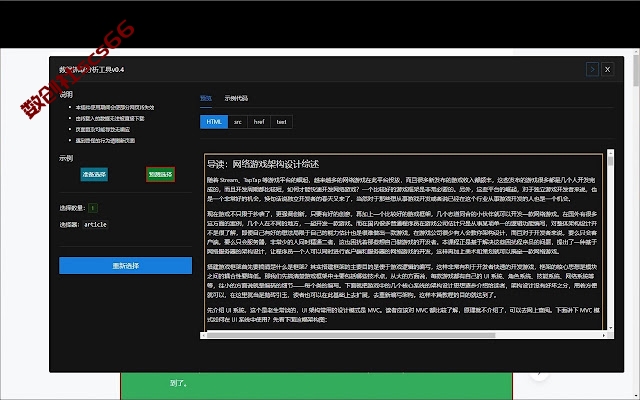Screen dimensions: 640x400
Task: Click the preview heading 导读：网络游戏架构设计综述
Action: click(263, 164)
